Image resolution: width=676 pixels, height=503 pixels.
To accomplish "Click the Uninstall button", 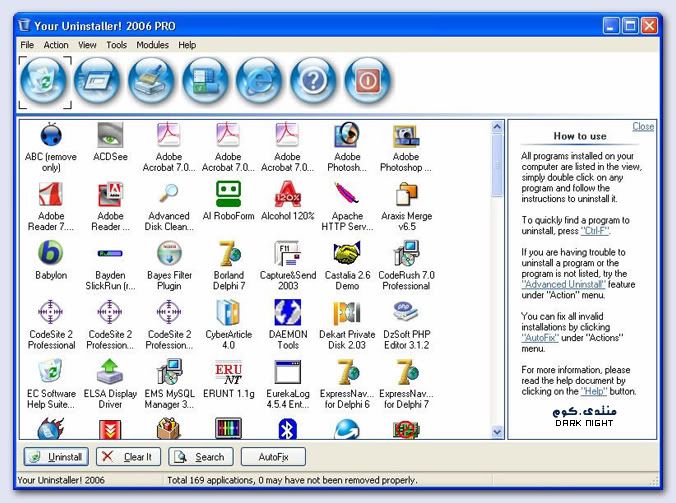I will coord(56,457).
